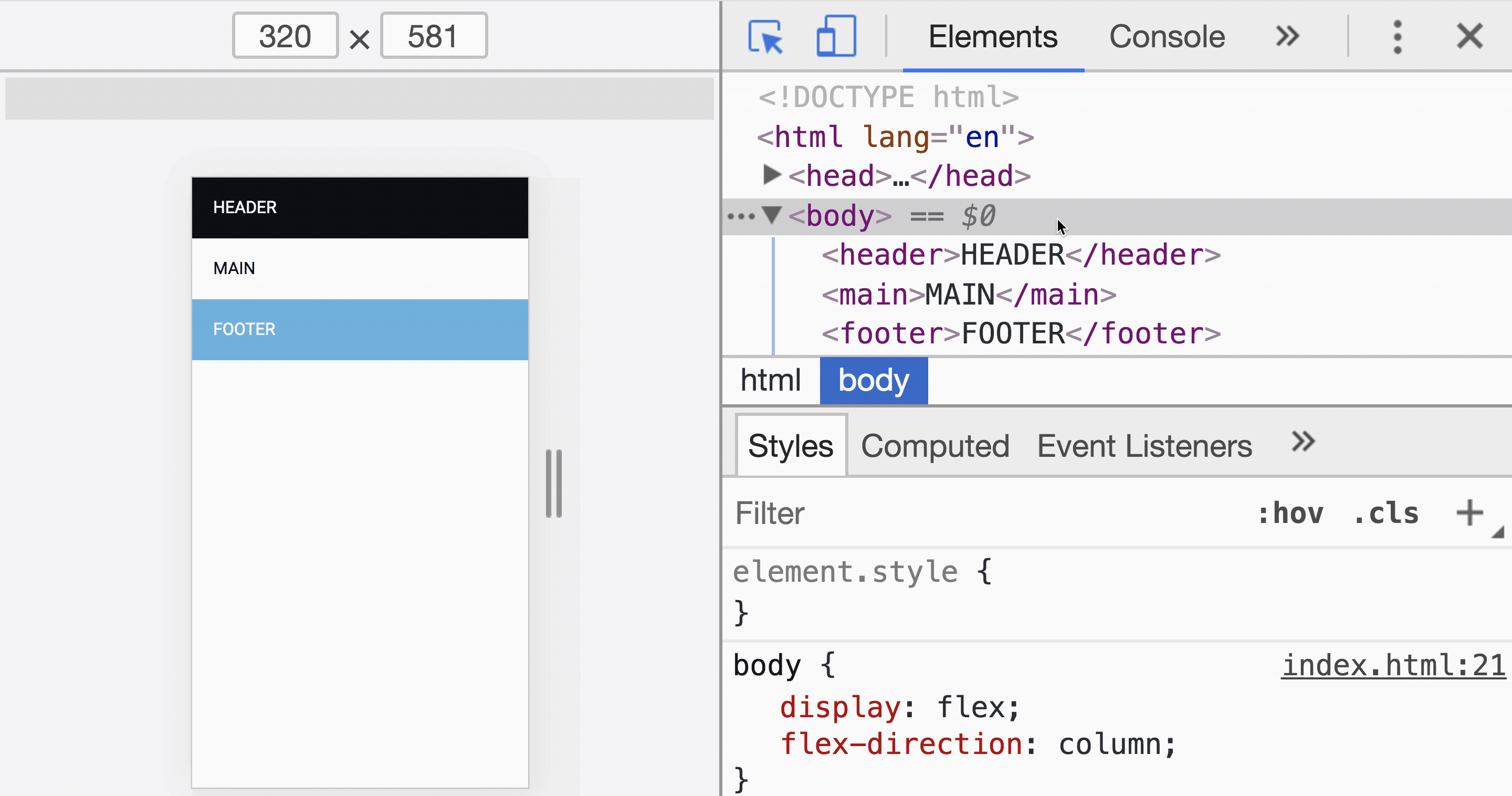The height and width of the screenshot is (796, 1512).
Task: Show more style pane tabs via chevrons
Action: [x=1303, y=442]
